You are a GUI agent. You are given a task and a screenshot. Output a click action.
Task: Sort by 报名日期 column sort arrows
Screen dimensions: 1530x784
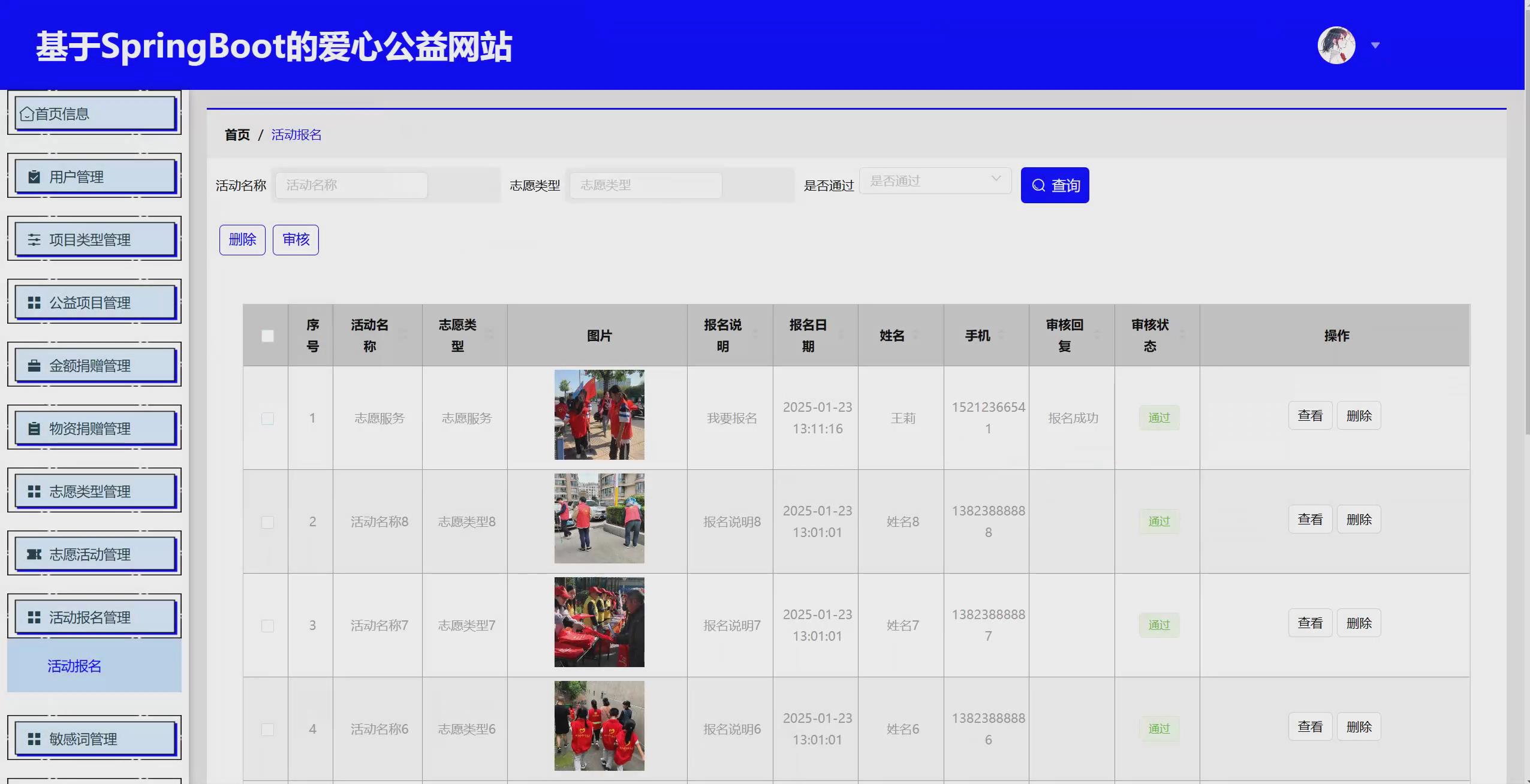click(x=841, y=335)
